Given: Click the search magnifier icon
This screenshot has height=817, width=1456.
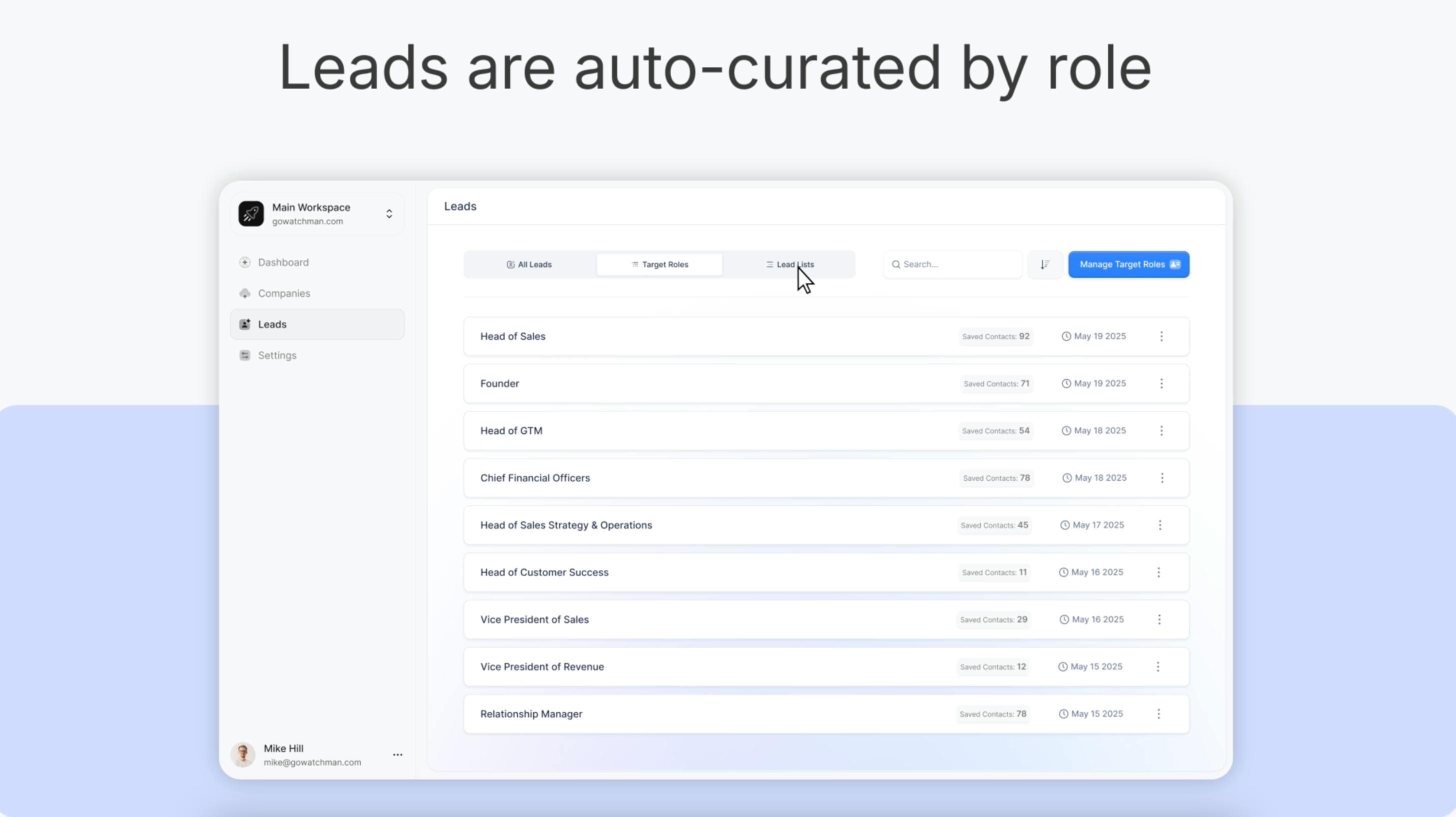Looking at the screenshot, I should (x=896, y=264).
